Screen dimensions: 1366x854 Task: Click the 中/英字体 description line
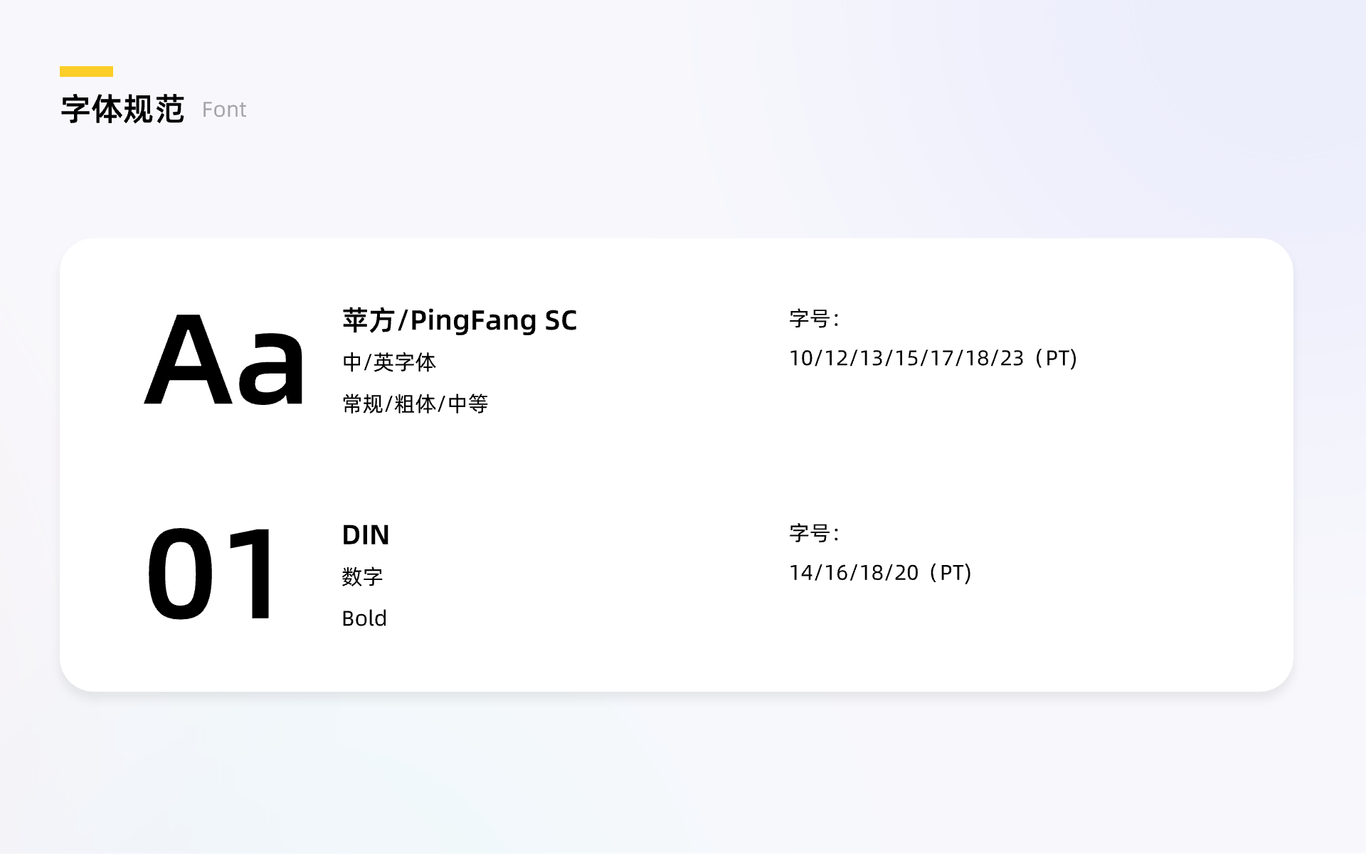click(389, 362)
